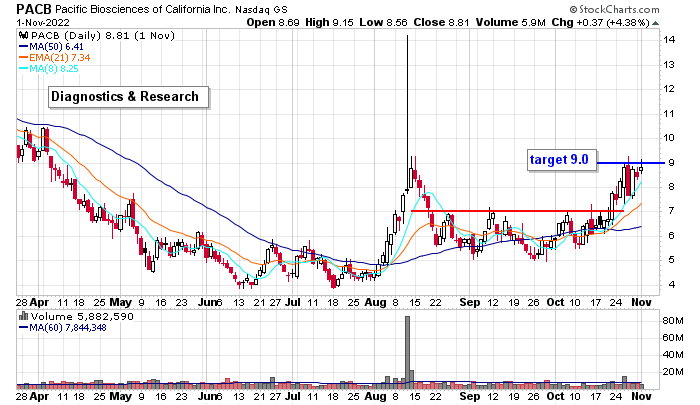
Task: Click the cyan MA(8) legend line marker
Action: pyautogui.click(x=23, y=69)
